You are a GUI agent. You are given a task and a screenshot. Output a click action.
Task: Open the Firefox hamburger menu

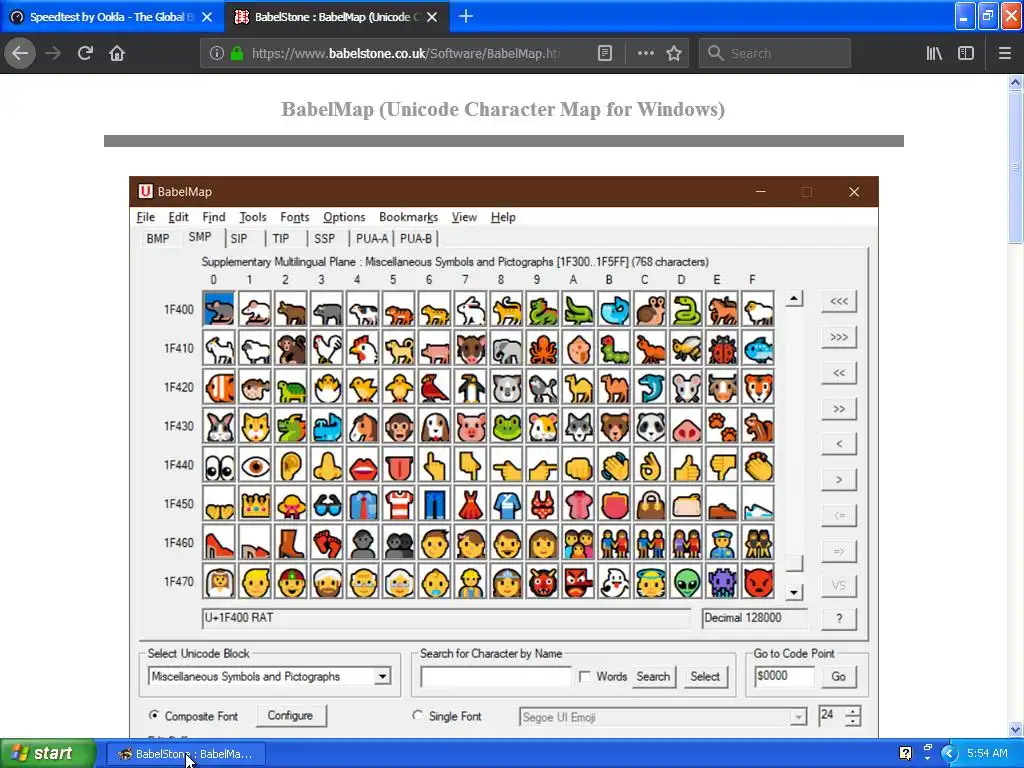[1004, 54]
